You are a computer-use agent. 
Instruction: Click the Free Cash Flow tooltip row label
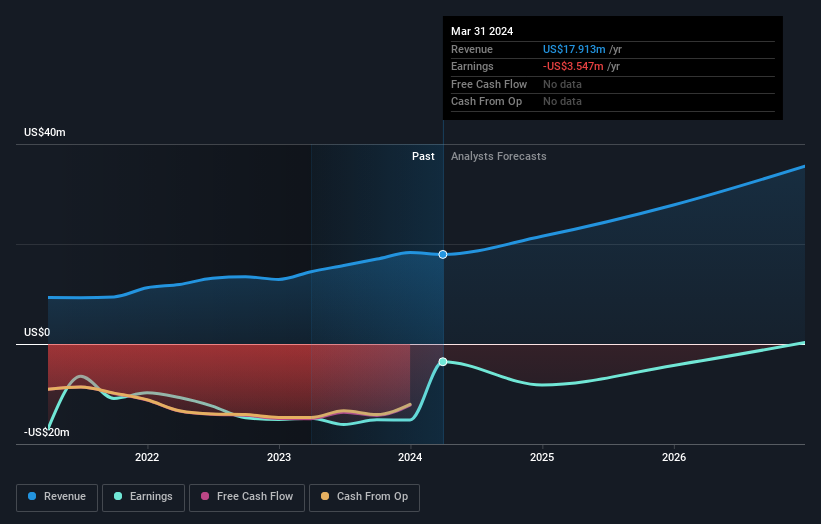coord(489,84)
